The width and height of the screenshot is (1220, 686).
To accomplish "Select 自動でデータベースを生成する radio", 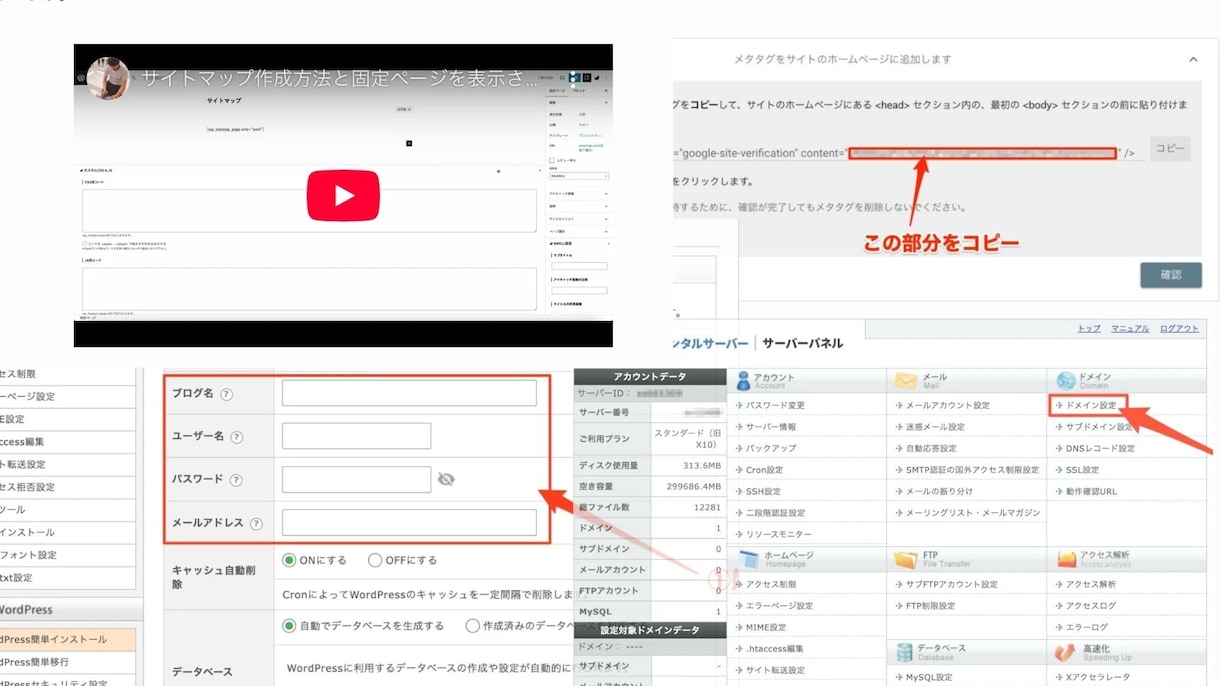I will coord(289,626).
